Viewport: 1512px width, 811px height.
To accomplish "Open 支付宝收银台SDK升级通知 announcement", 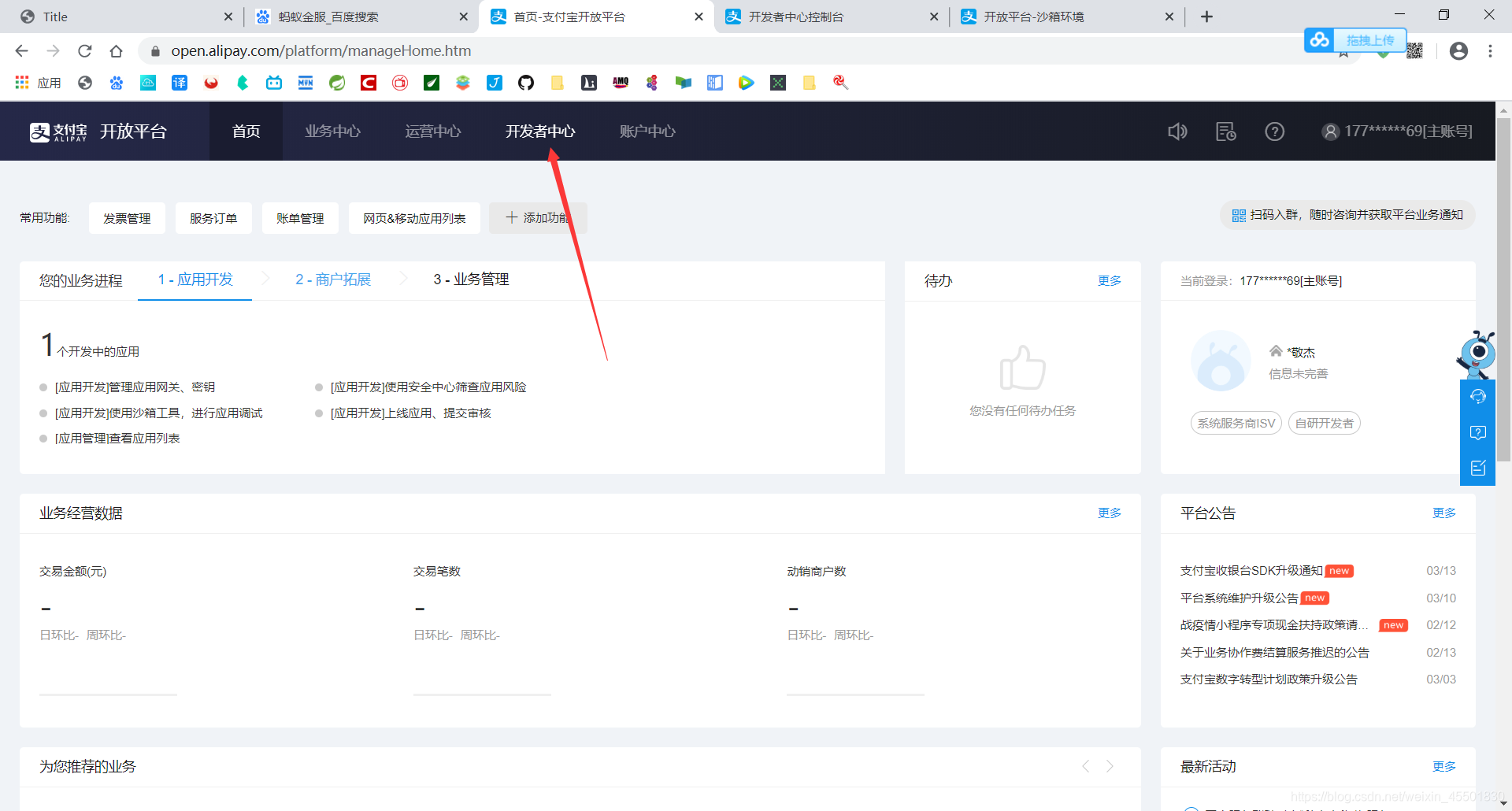I will coord(1251,571).
